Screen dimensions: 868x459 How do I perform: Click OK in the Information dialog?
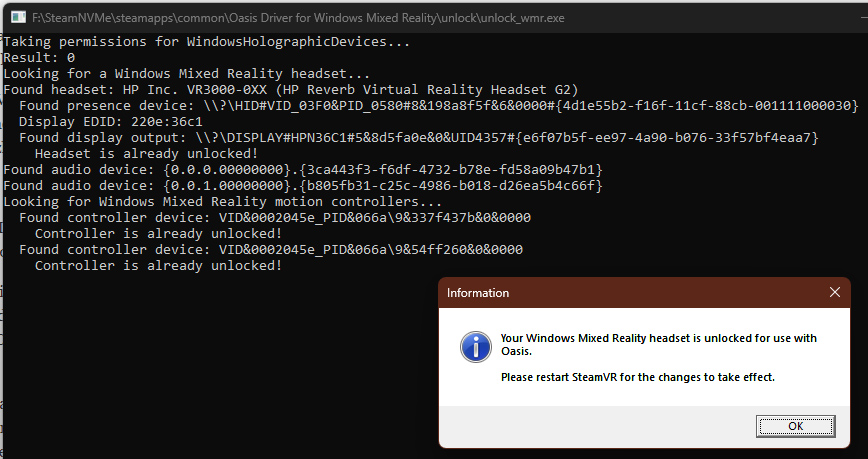795,426
